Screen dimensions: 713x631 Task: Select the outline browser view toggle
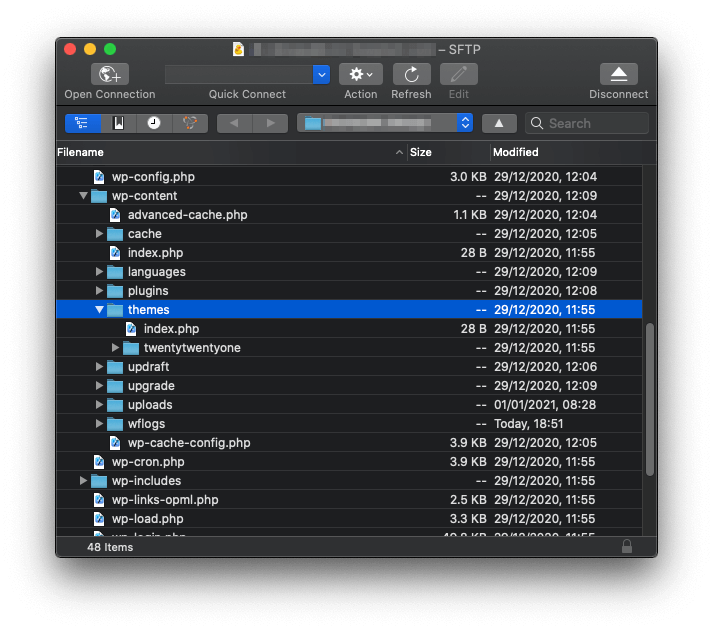[x=82, y=123]
